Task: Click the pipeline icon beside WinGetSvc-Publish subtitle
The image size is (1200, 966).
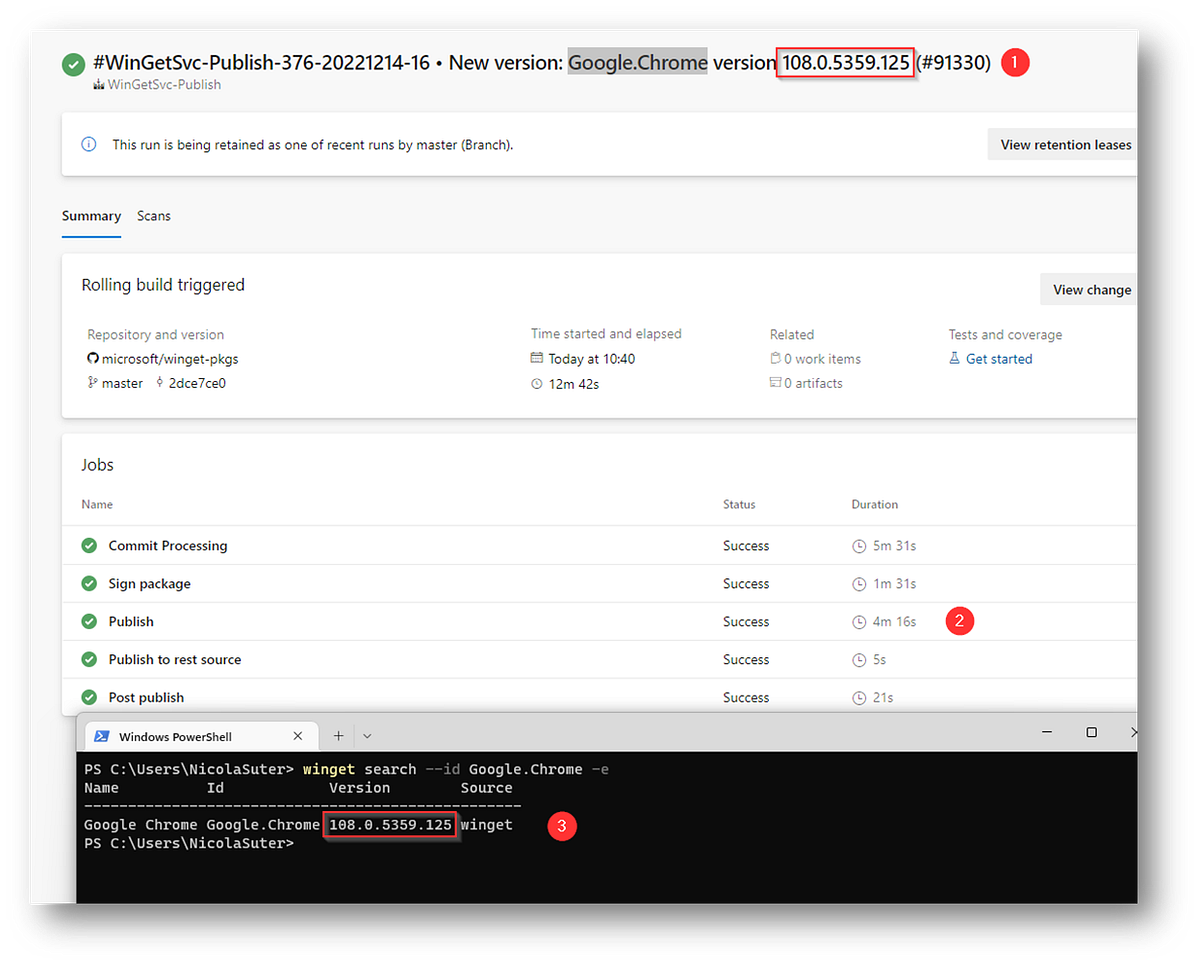Action: [x=99, y=85]
